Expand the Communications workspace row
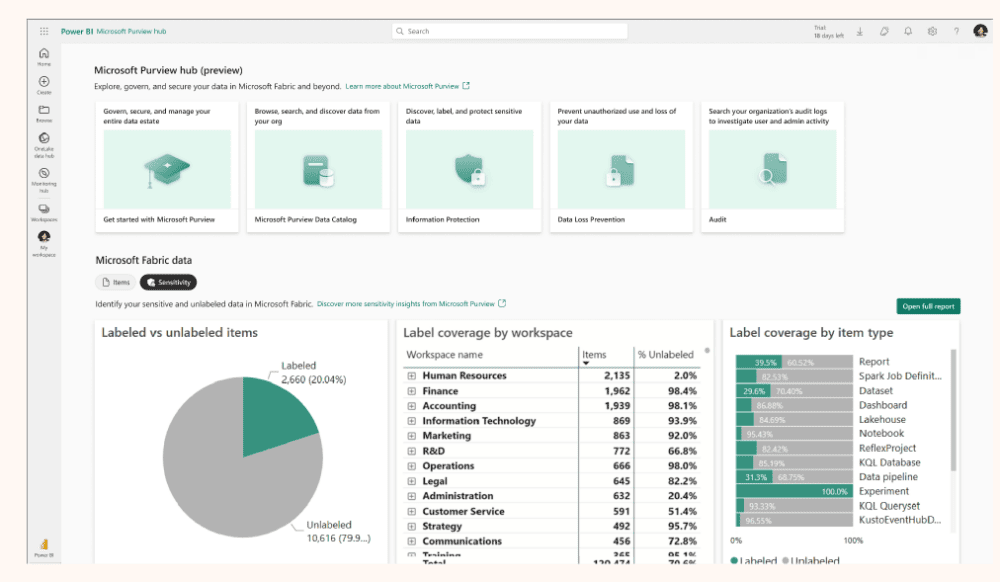The height and width of the screenshot is (582, 1000). point(412,541)
